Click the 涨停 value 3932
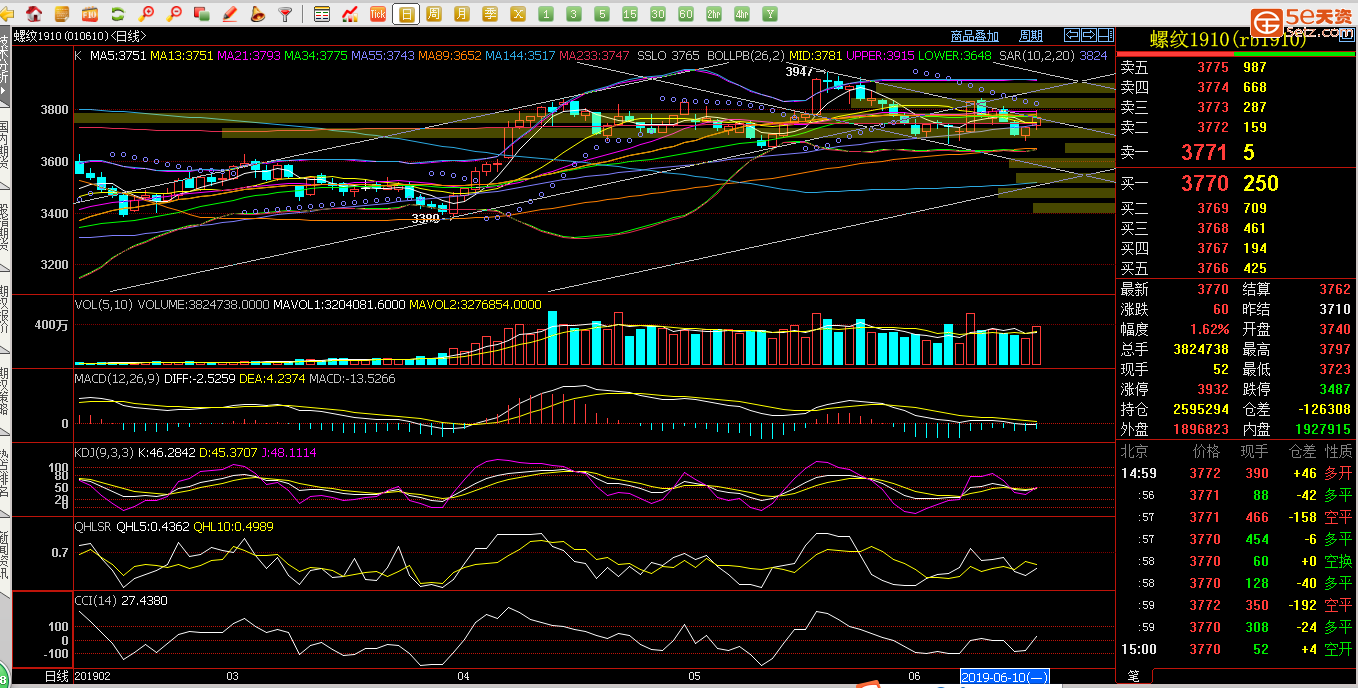This screenshot has height=688, width=1358. 1212,389
